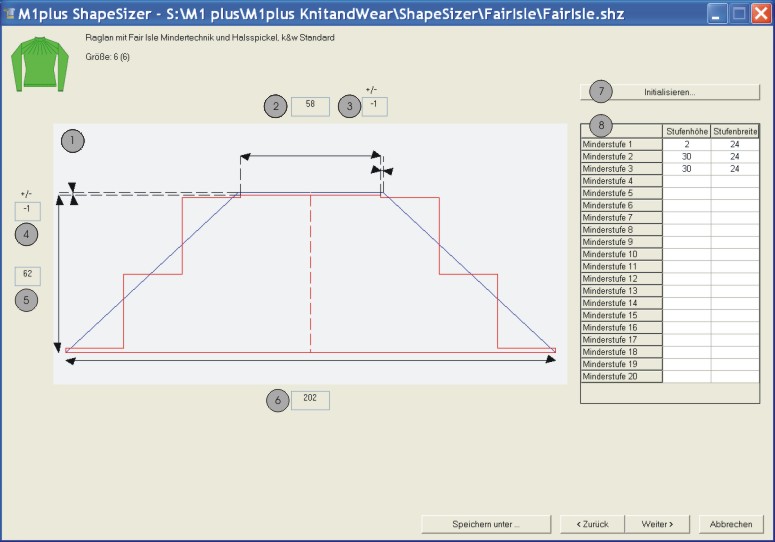The width and height of the screenshot is (775, 542).
Task: Click circled number 8 marker
Action: pos(601,125)
